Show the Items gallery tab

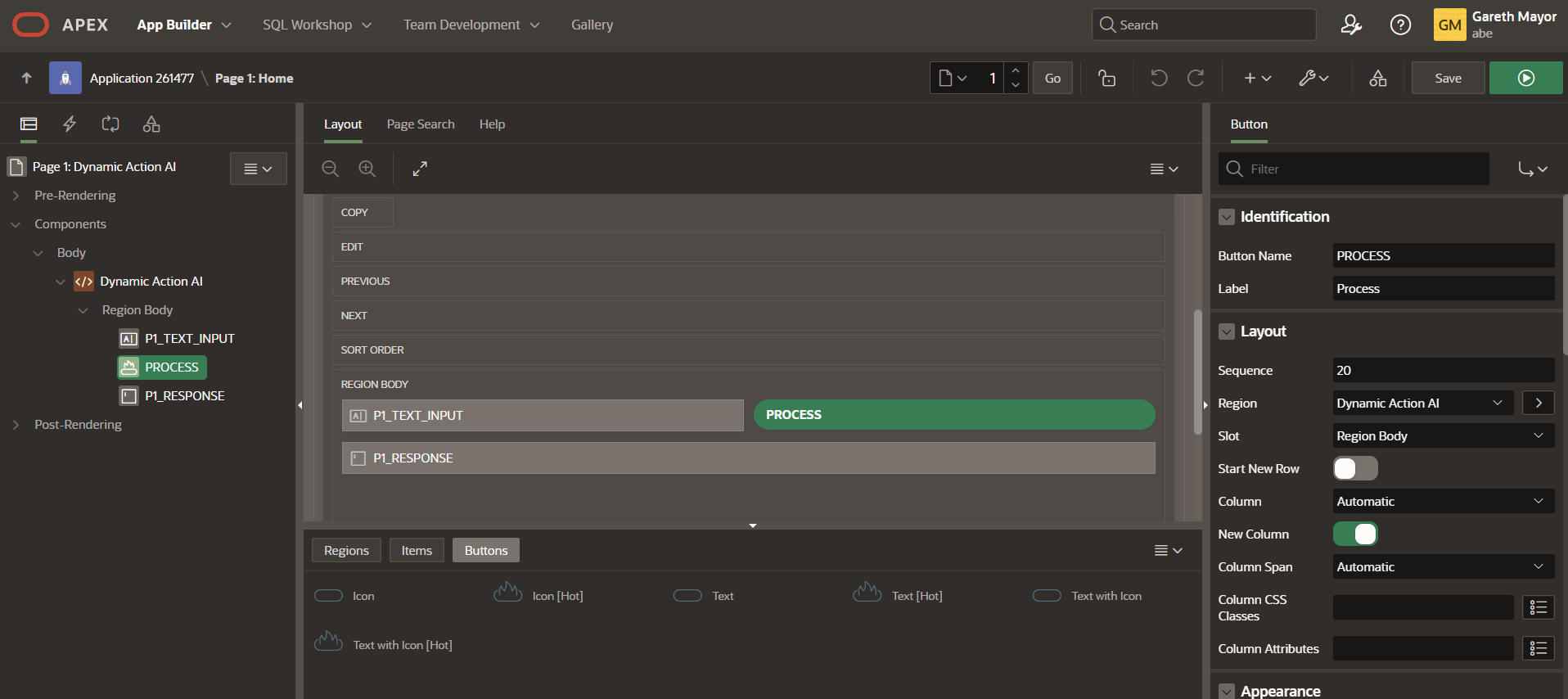pyautogui.click(x=417, y=550)
